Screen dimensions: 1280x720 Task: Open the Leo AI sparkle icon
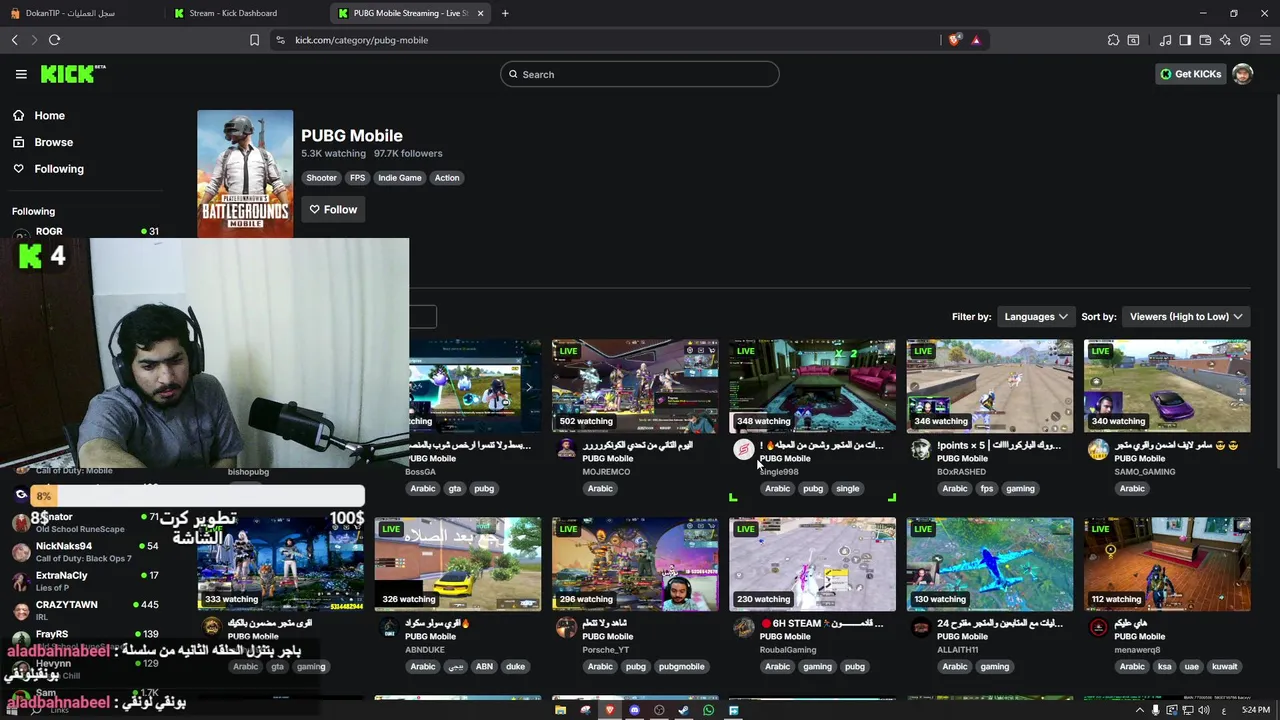coord(1225,40)
